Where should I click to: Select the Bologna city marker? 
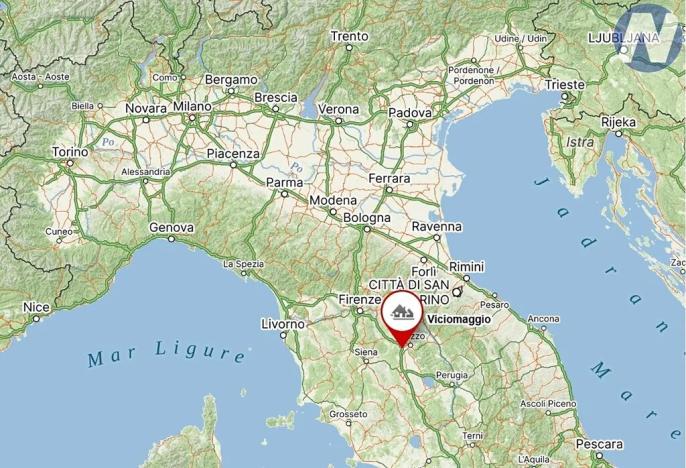(367, 229)
